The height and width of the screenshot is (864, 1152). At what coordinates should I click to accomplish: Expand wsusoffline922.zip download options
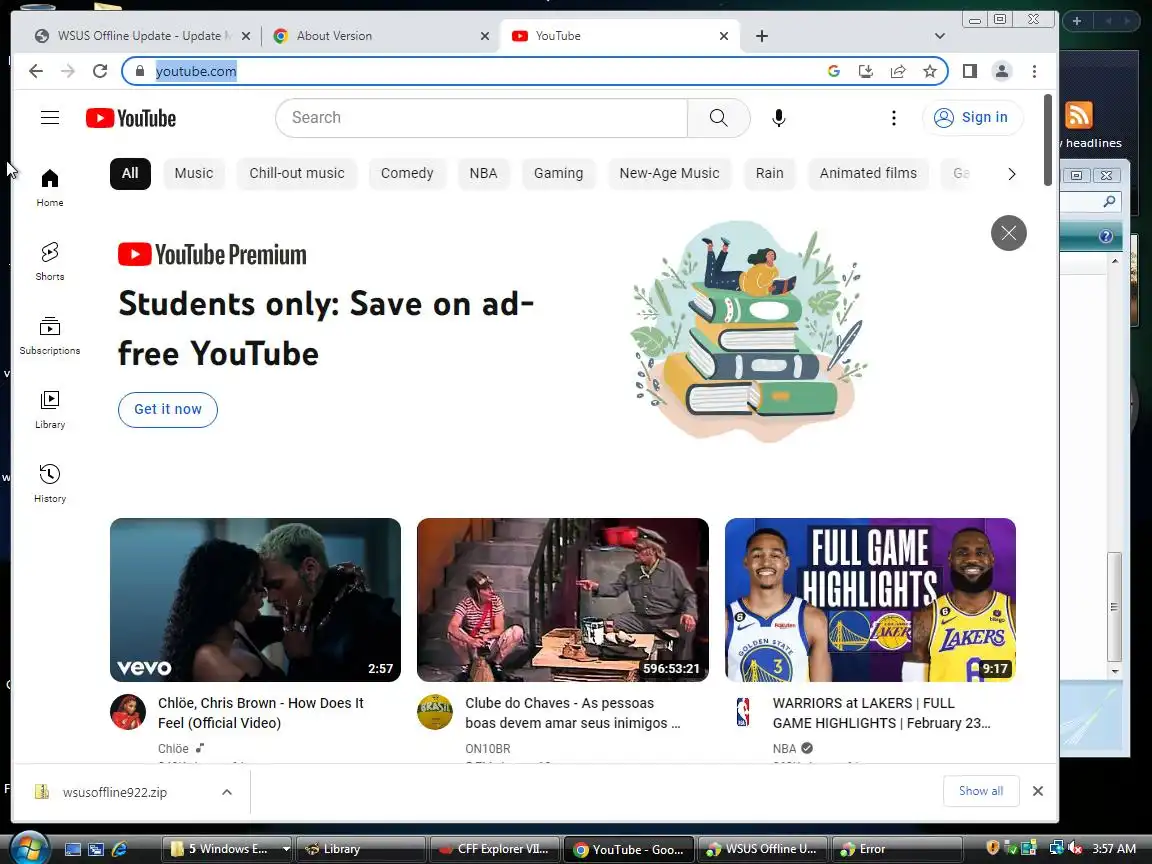point(227,792)
